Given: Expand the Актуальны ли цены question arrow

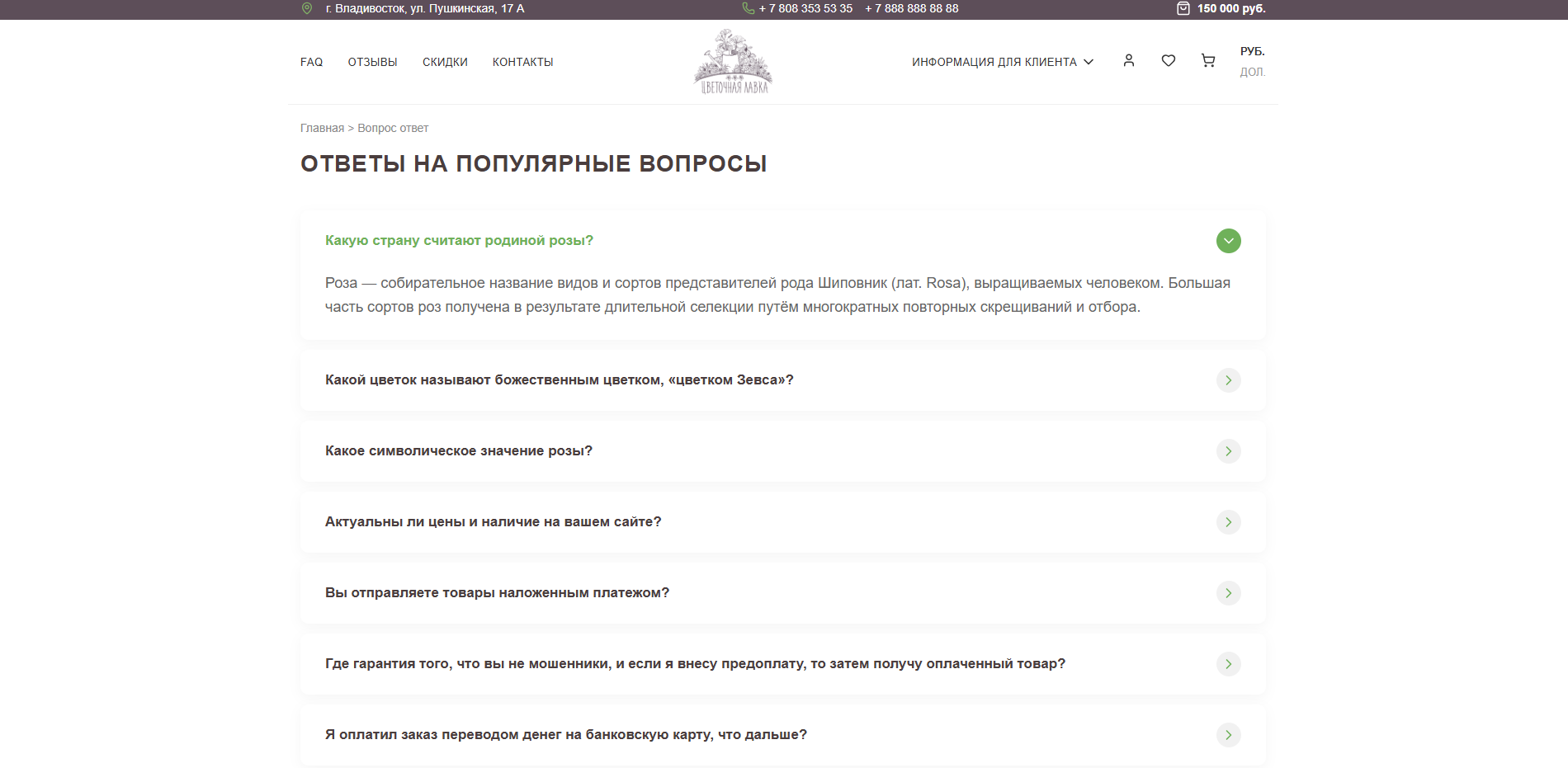Looking at the screenshot, I should (1229, 522).
